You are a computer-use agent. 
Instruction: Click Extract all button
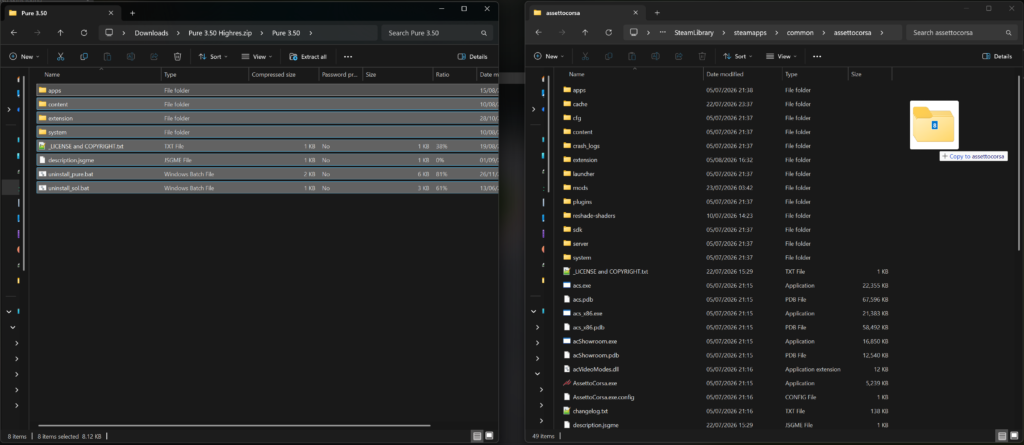pyautogui.click(x=308, y=57)
